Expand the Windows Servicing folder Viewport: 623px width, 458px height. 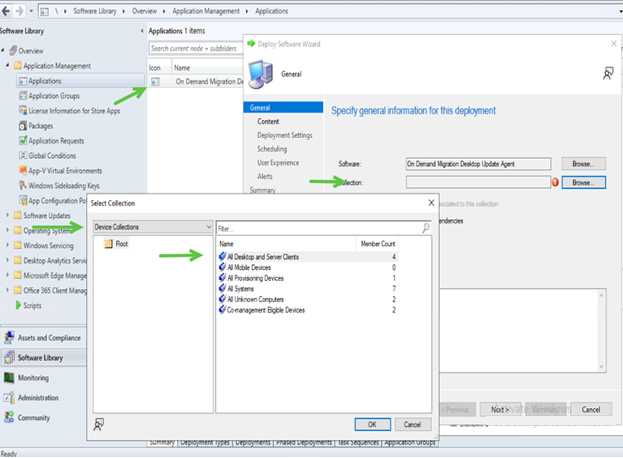[8, 245]
